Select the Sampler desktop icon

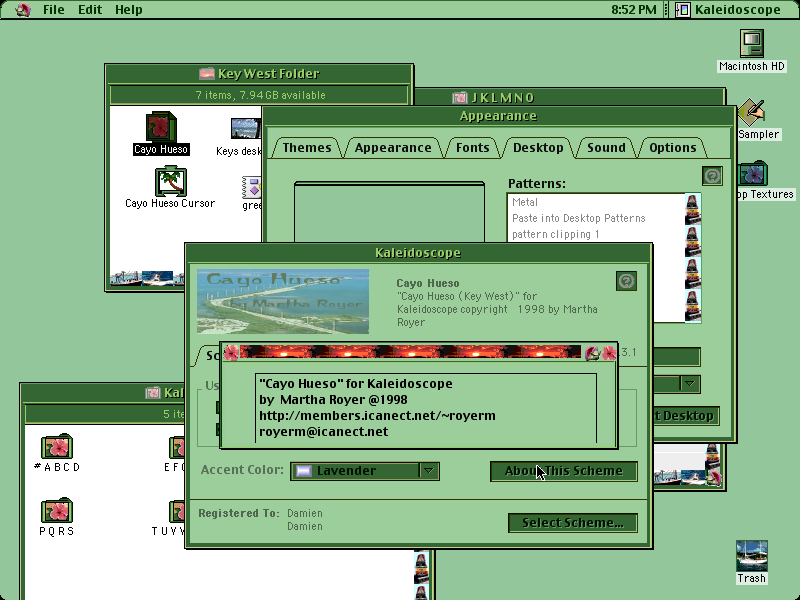pyautogui.click(x=752, y=113)
